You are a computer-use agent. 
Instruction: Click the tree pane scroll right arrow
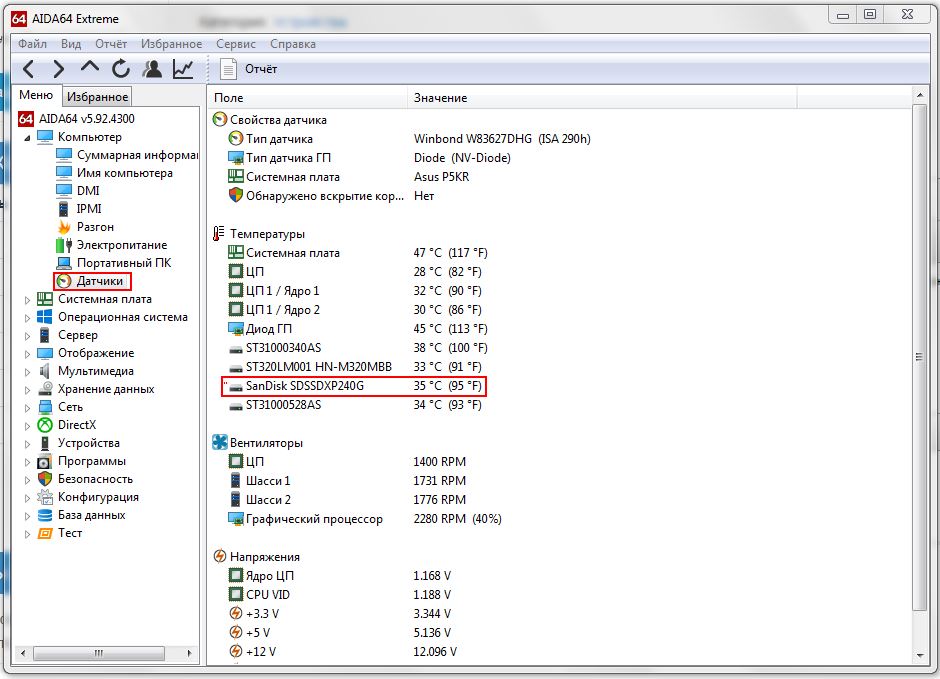click(189, 653)
